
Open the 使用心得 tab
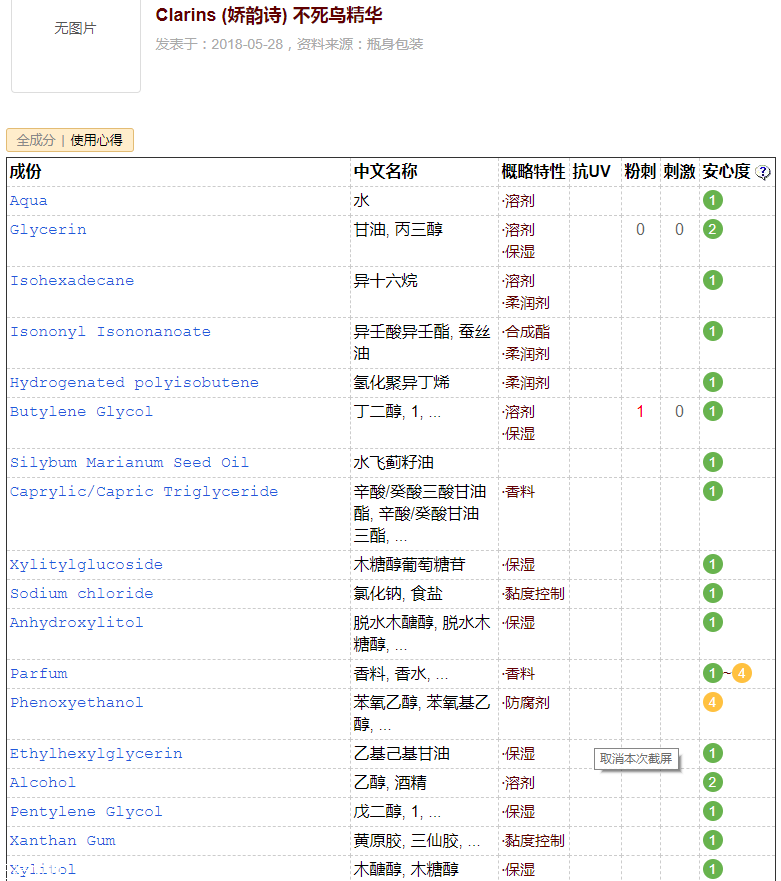click(96, 140)
